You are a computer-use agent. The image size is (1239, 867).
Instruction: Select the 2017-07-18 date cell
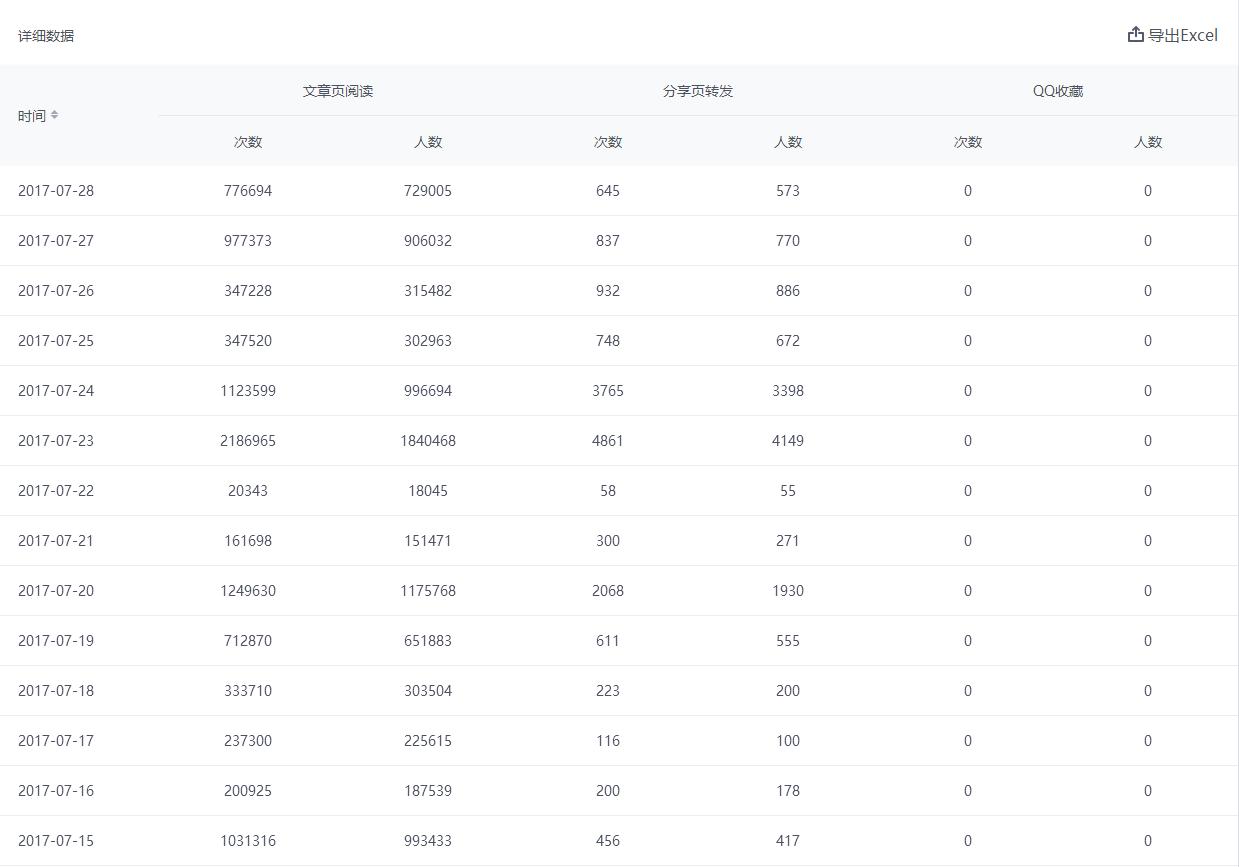pyautogui.click(x=56, y=691)
